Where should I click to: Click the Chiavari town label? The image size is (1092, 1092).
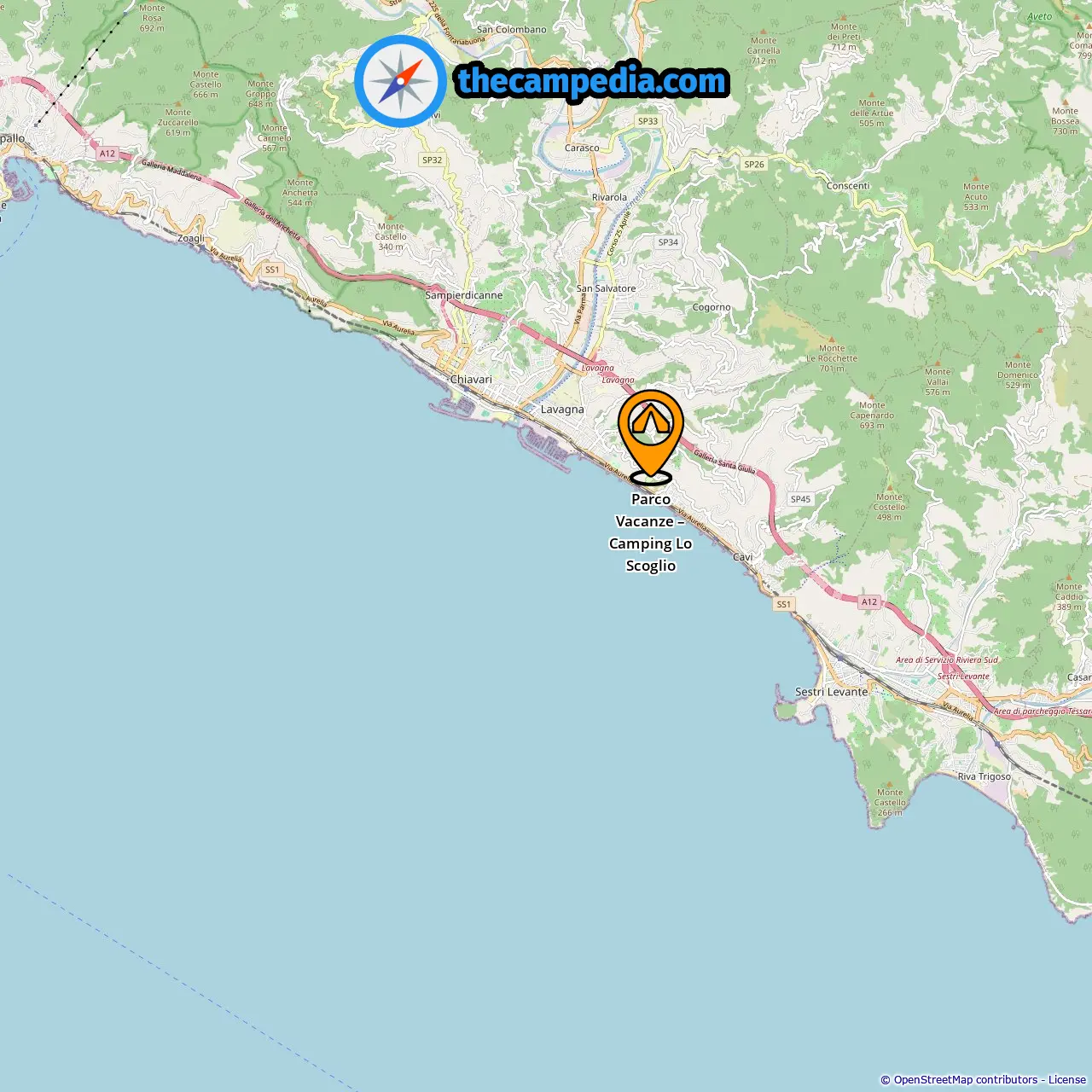[x=471, y=380]
